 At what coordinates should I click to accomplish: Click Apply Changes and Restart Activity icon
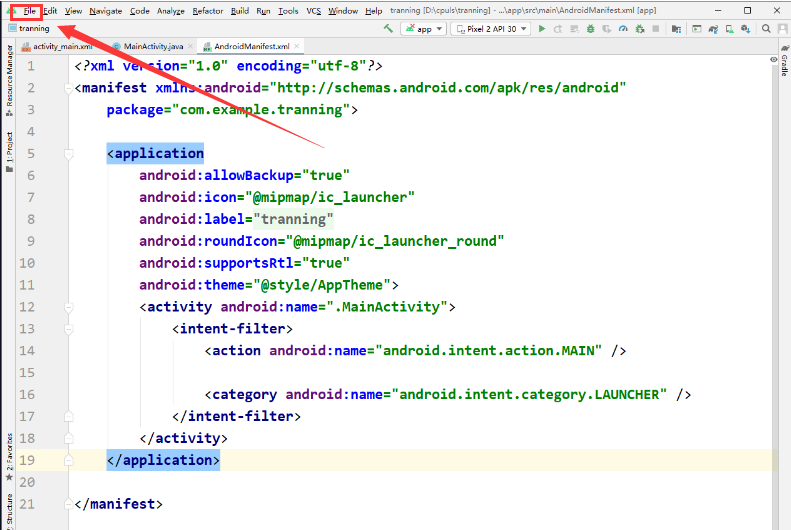point(558,29)
